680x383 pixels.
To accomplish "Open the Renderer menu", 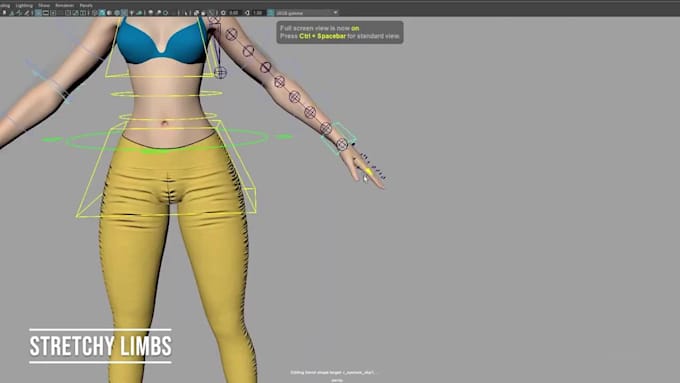I will tap(64, 5).
